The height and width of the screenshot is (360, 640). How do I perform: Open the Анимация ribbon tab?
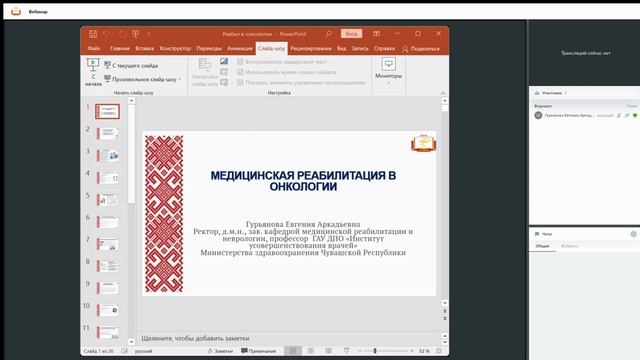(240, 48)
